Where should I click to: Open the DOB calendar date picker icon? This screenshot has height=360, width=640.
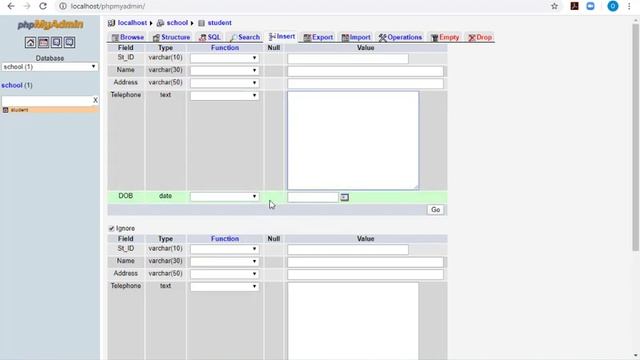[x=344, y=197]
